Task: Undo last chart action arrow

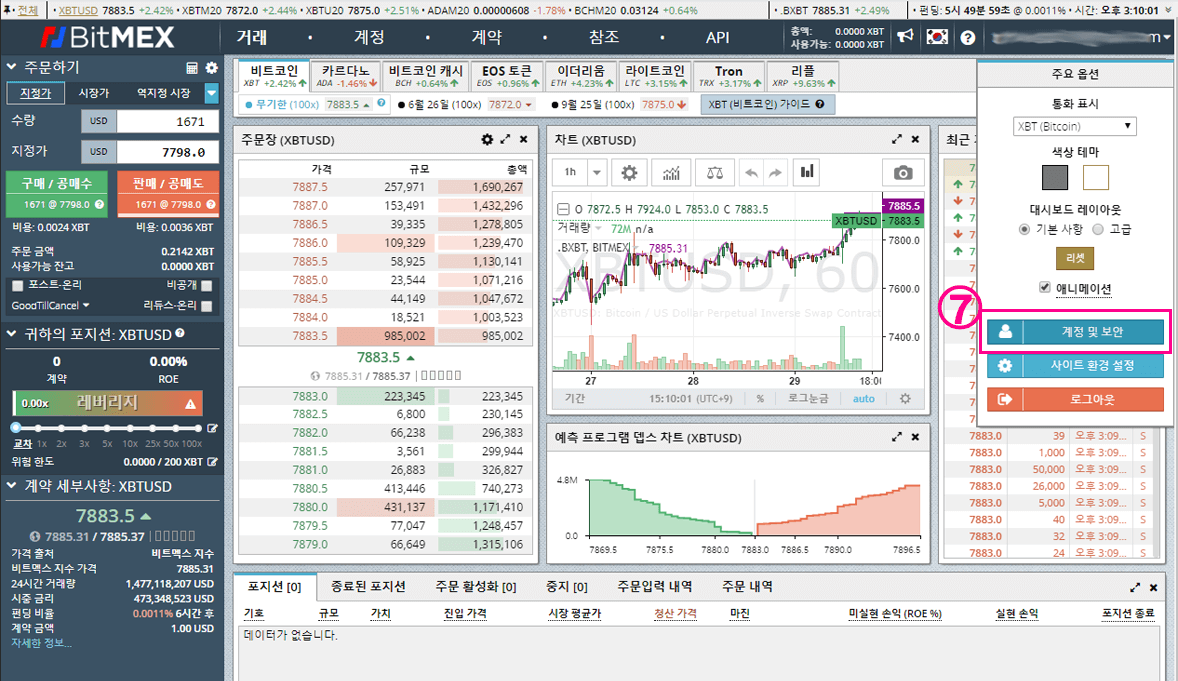Action: (x=751, y=173)
